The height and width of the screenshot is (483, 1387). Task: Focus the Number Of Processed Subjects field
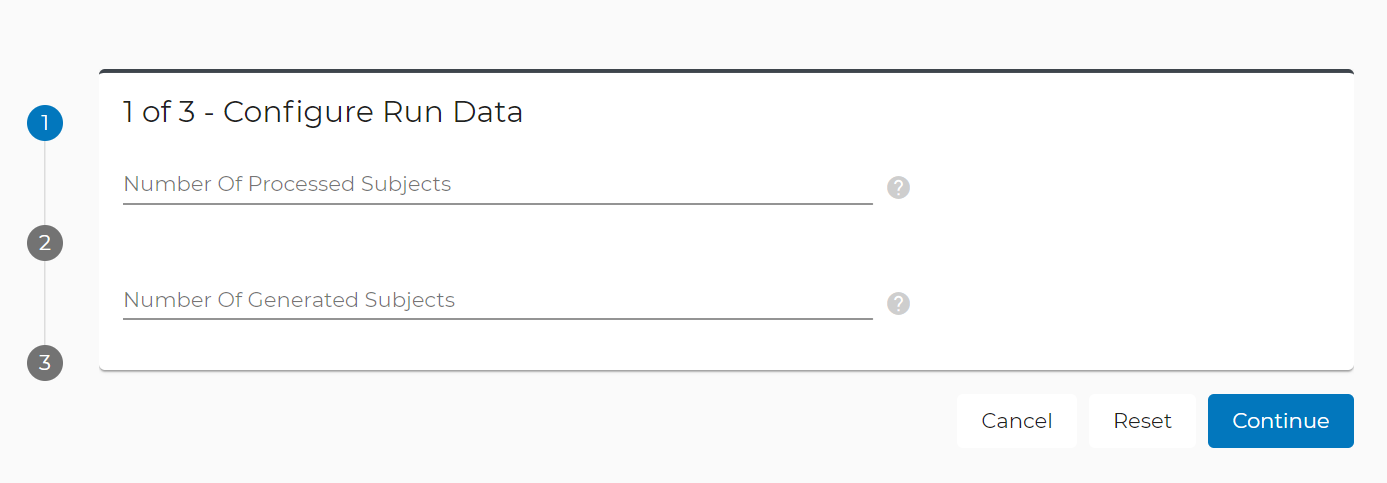click(498, 185)
